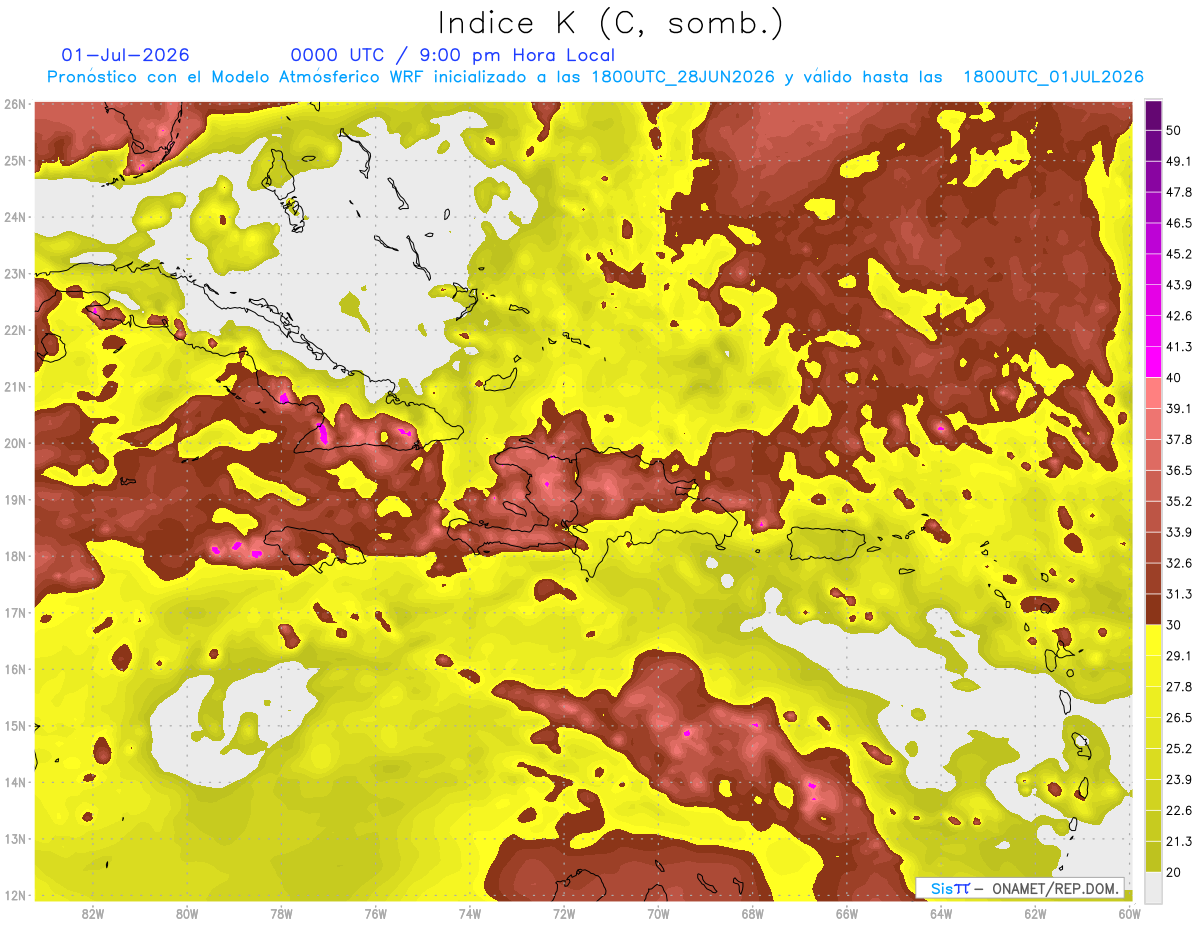Click the date '01-Jul-2026'
This screenshot has height=927, width=1200.
[125, 55]
